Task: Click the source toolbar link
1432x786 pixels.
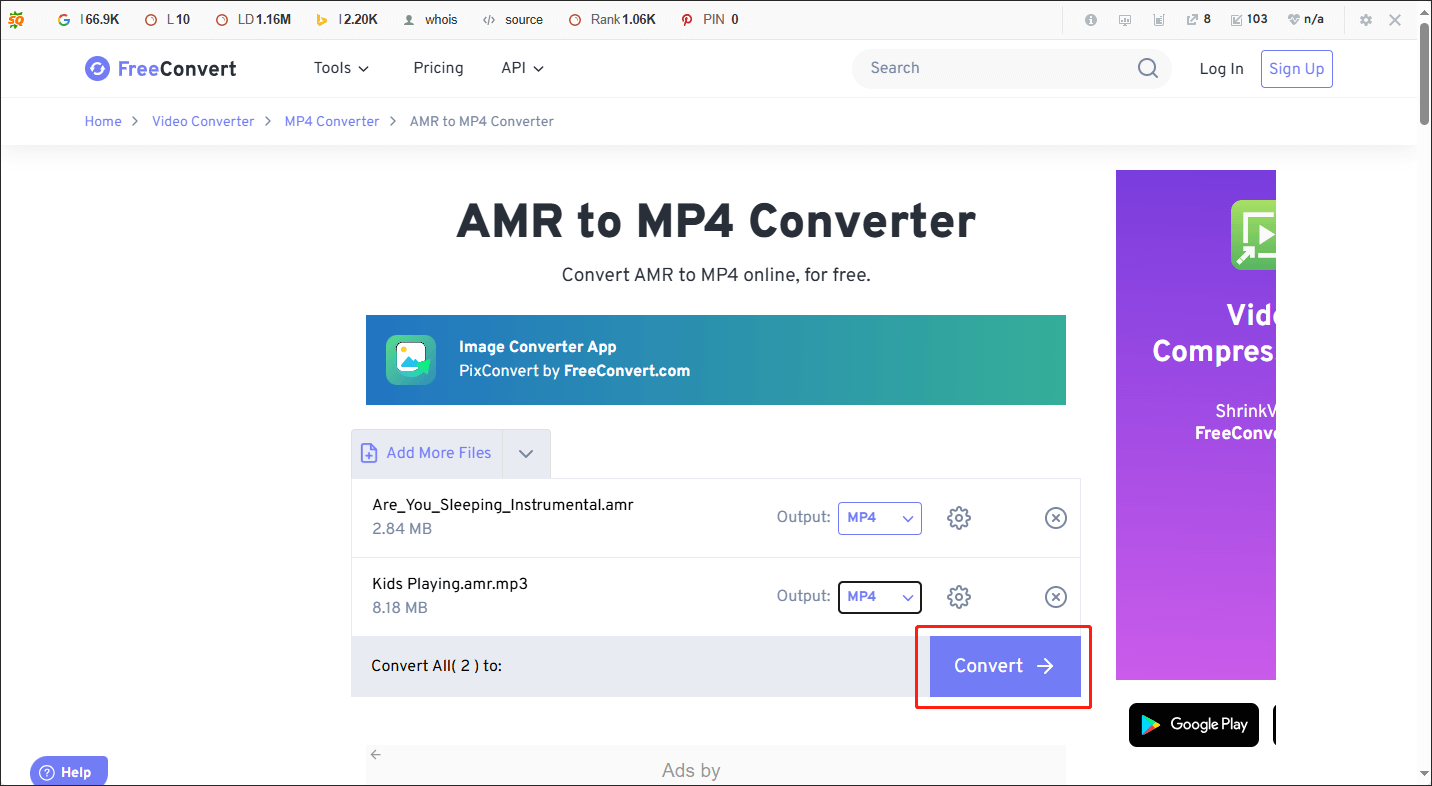Action: [513, 19]
